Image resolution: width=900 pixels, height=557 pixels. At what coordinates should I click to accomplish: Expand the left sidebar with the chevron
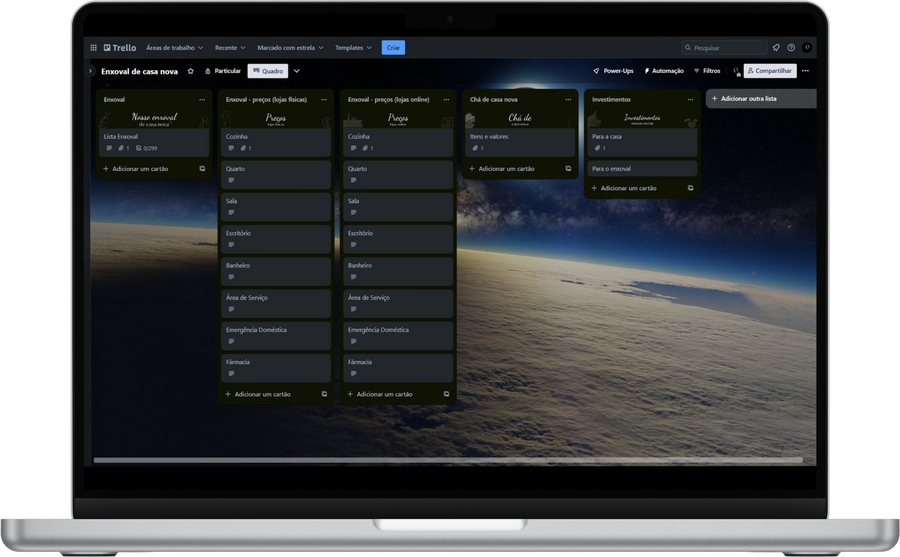(91, 71)
